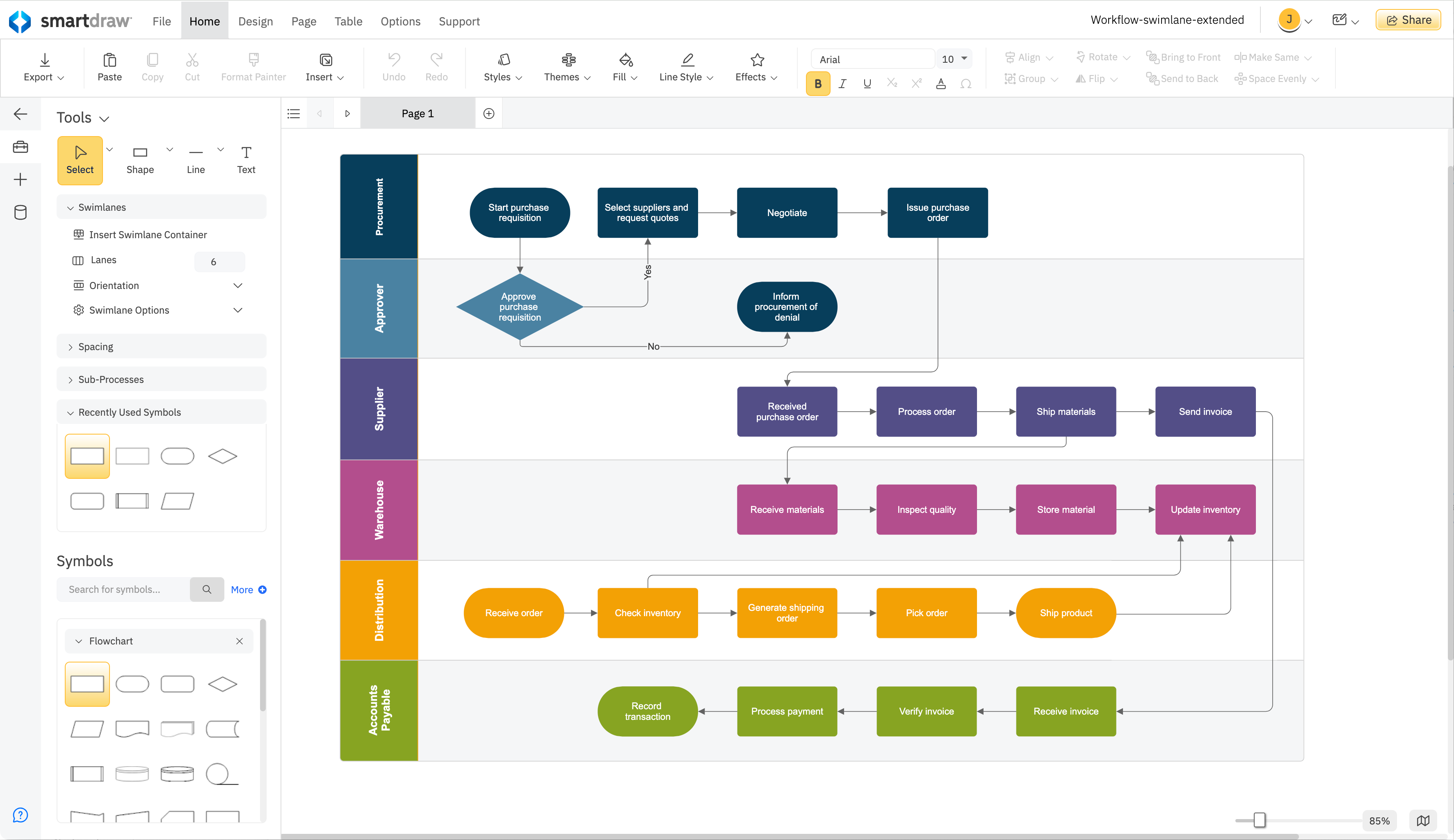Open the Themes picker
This screenshot has height=840, width=1454.
pyautogui.click(x=567, y=68)
